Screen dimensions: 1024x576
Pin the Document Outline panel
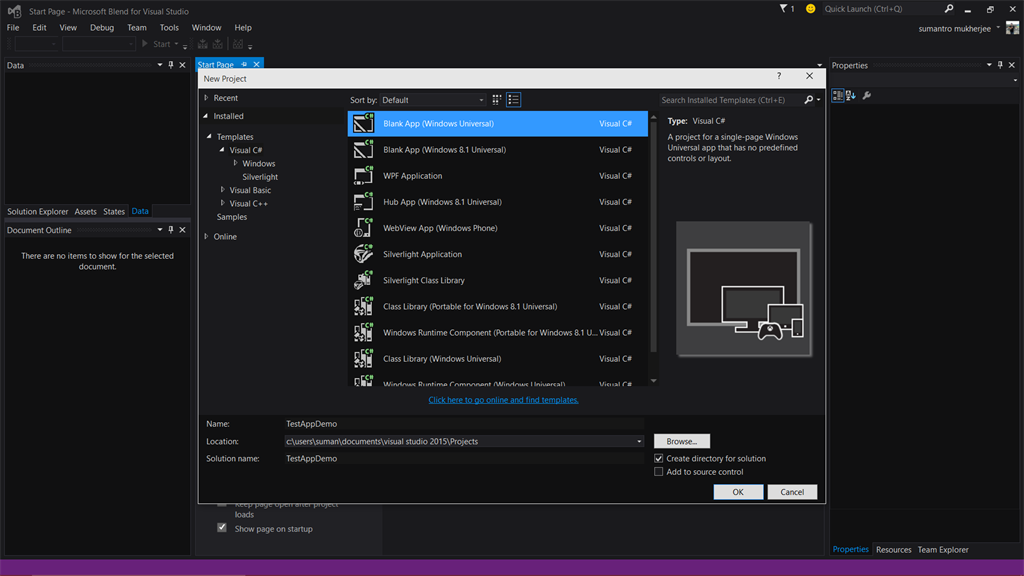pyautogui.click(x=171, y=230)
